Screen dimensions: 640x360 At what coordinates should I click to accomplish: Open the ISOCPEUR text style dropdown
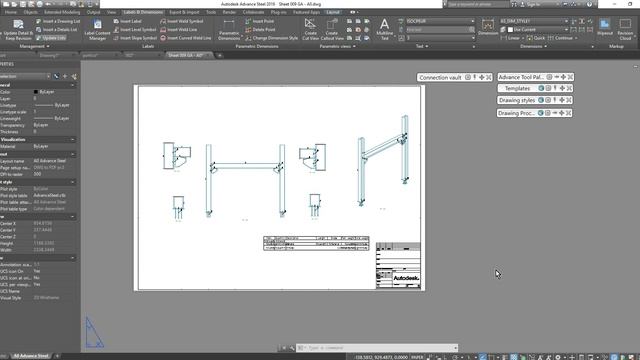473,21
